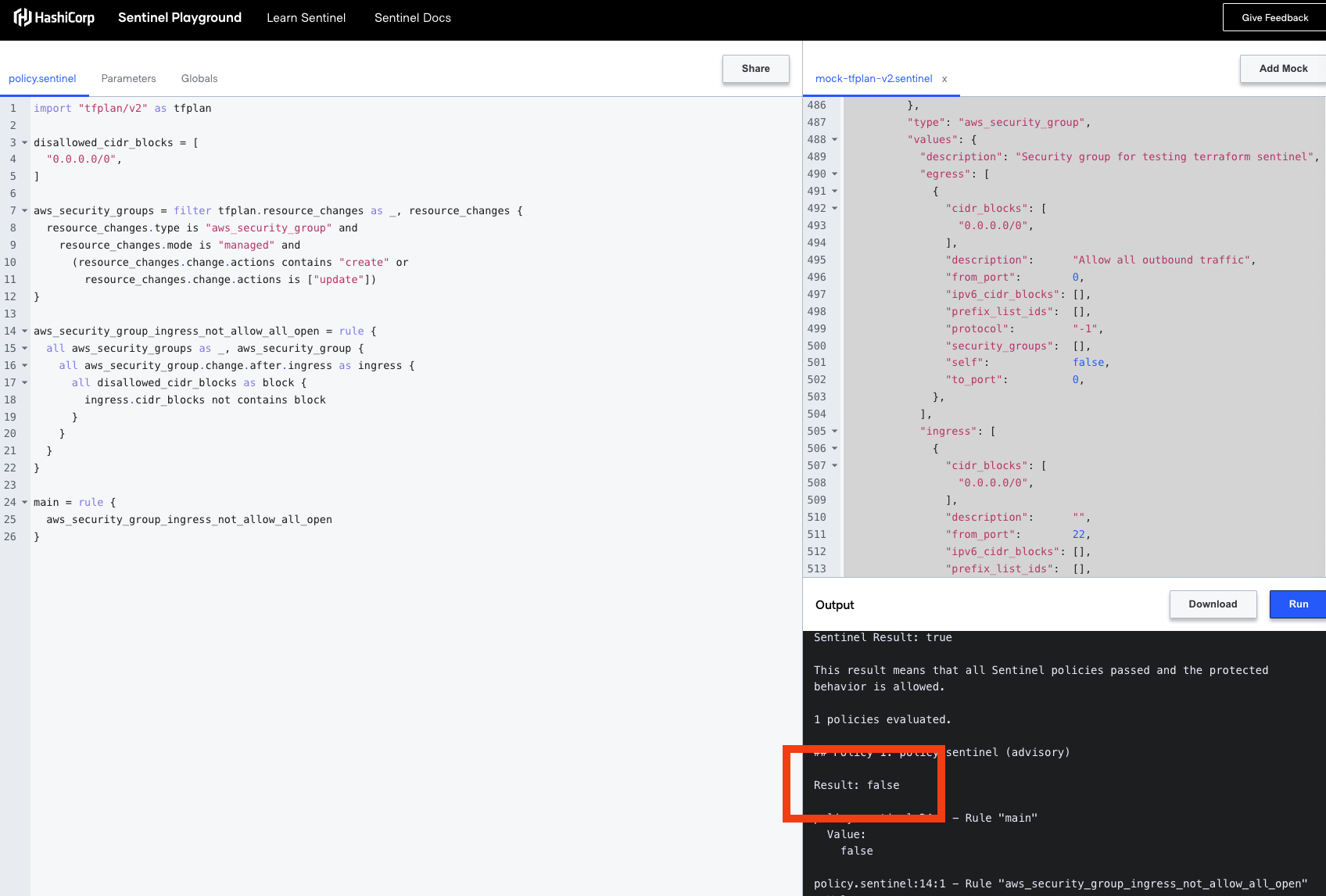Collapse mock fold arrow at line 507
This screenshot has height=896, width=1326.
(x=834, y=466)
